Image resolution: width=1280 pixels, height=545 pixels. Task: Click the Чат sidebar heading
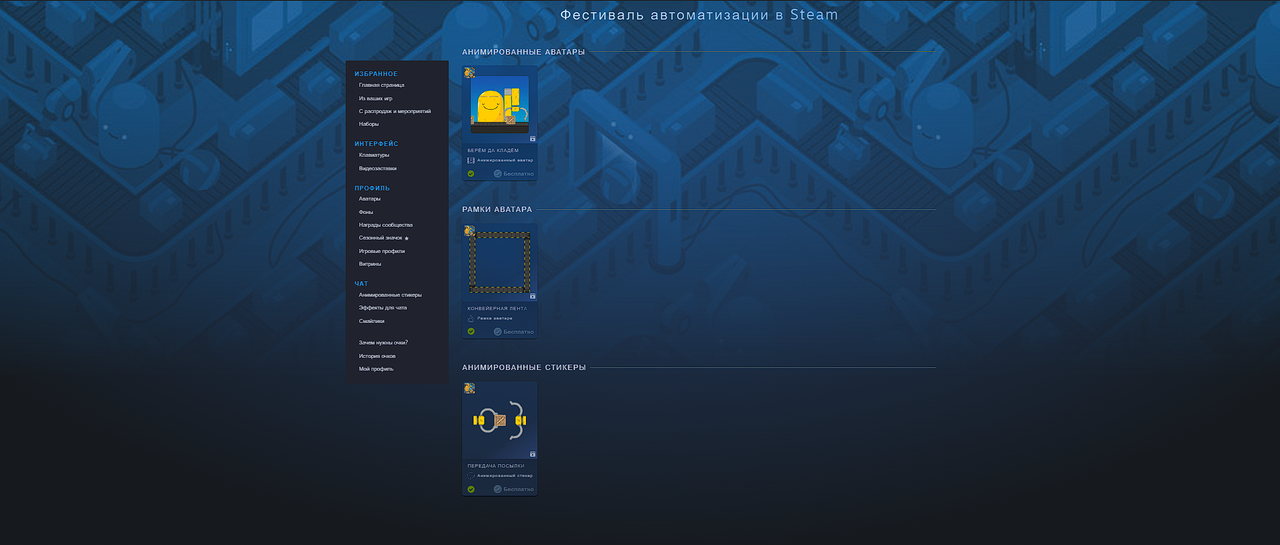tap(361, 284)
